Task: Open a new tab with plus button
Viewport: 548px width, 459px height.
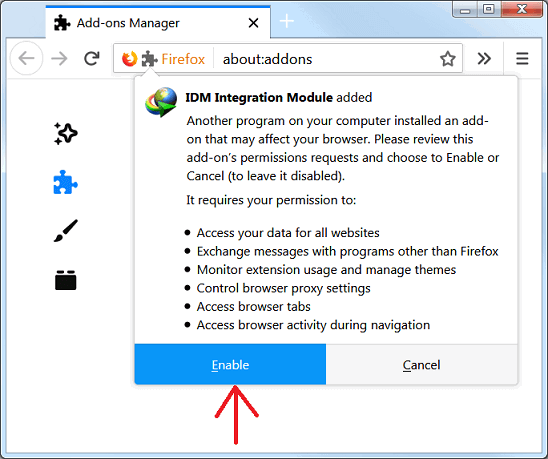Action: (287, 21)
